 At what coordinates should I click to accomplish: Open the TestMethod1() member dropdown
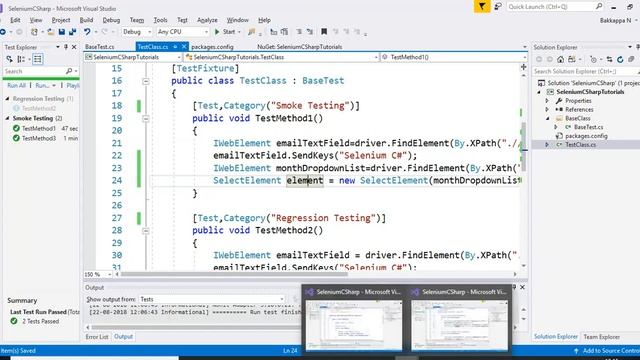453,57
